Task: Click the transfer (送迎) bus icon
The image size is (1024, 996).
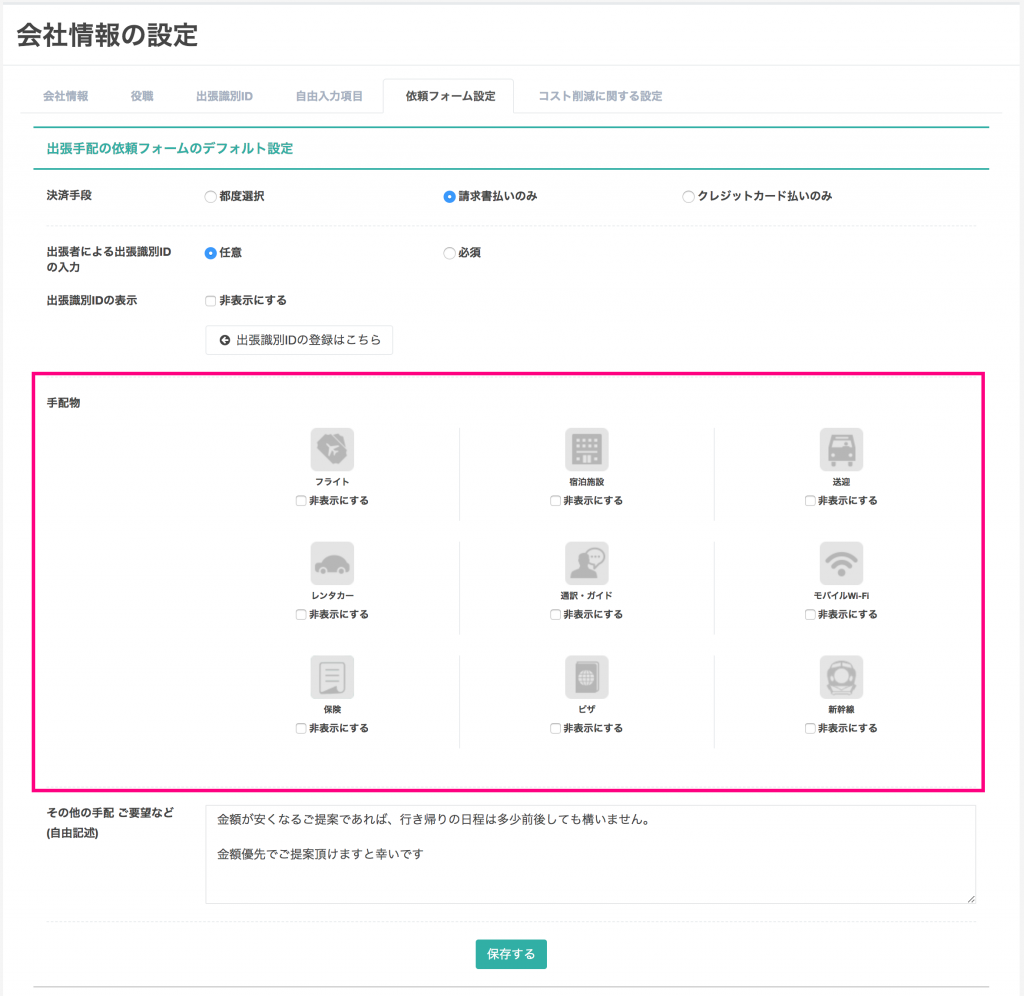Action: click(841, 450)
